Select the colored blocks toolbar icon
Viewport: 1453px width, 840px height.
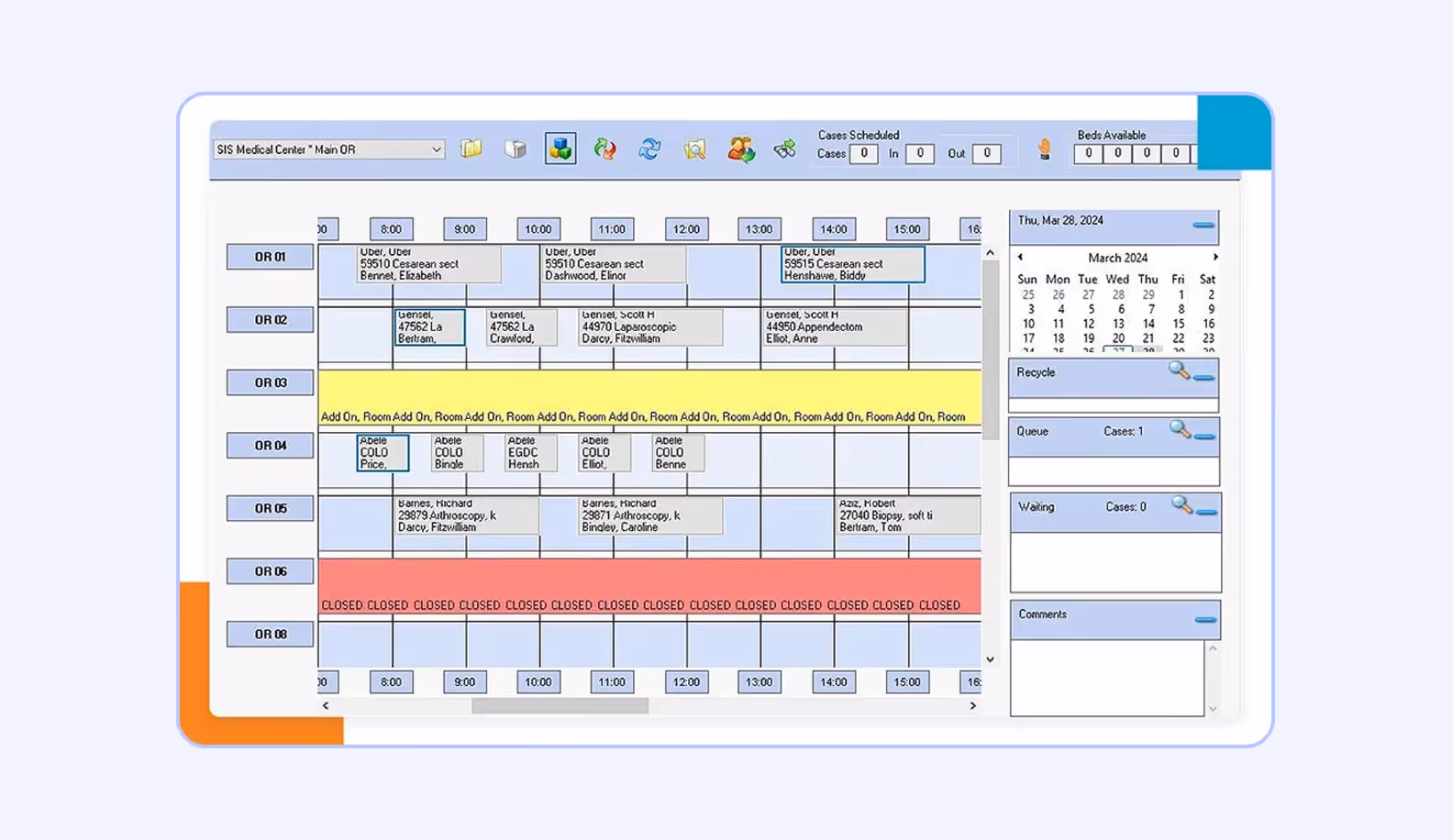(560, 149)
